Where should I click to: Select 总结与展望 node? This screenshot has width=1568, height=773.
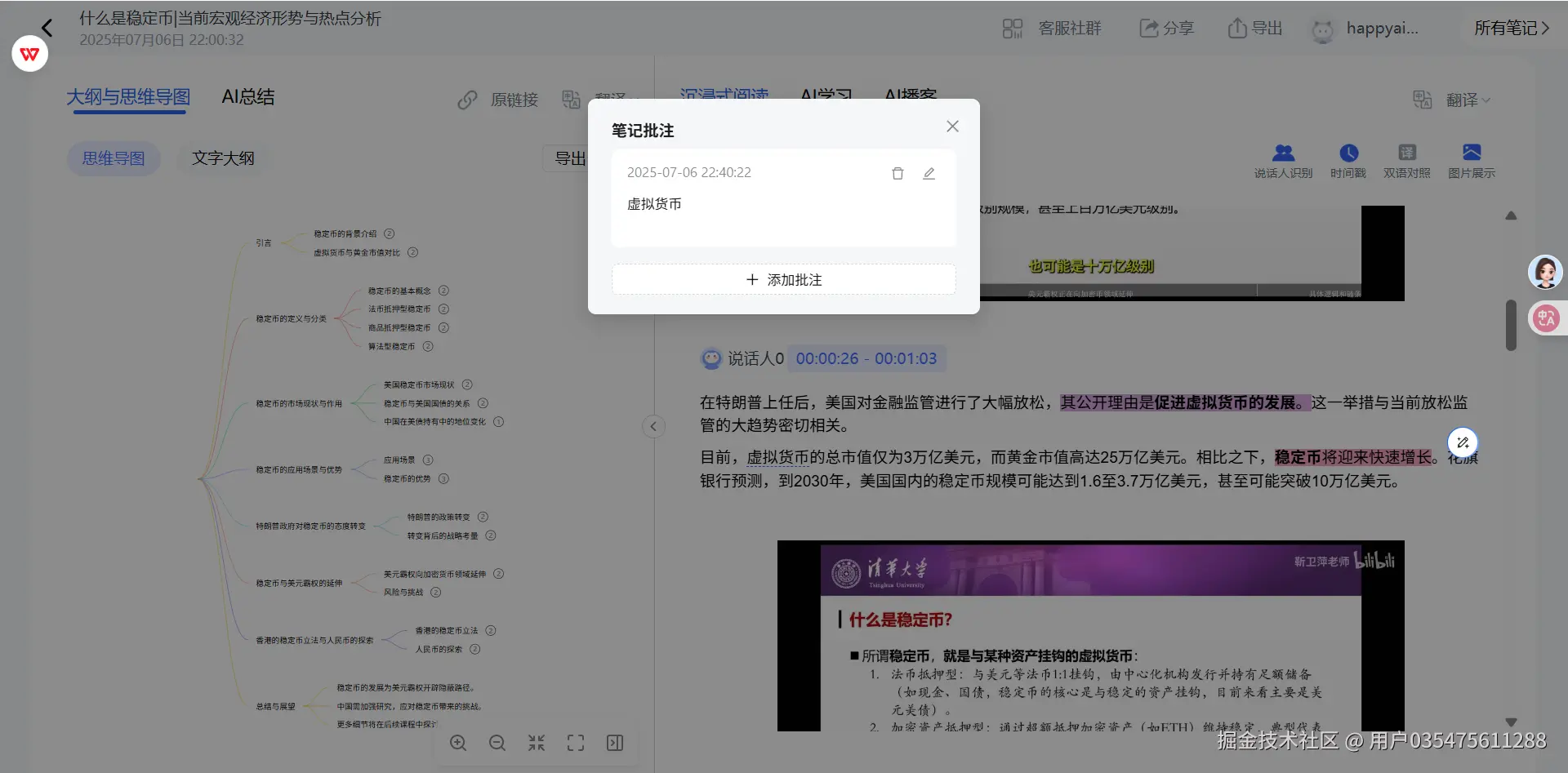point(275,707)
